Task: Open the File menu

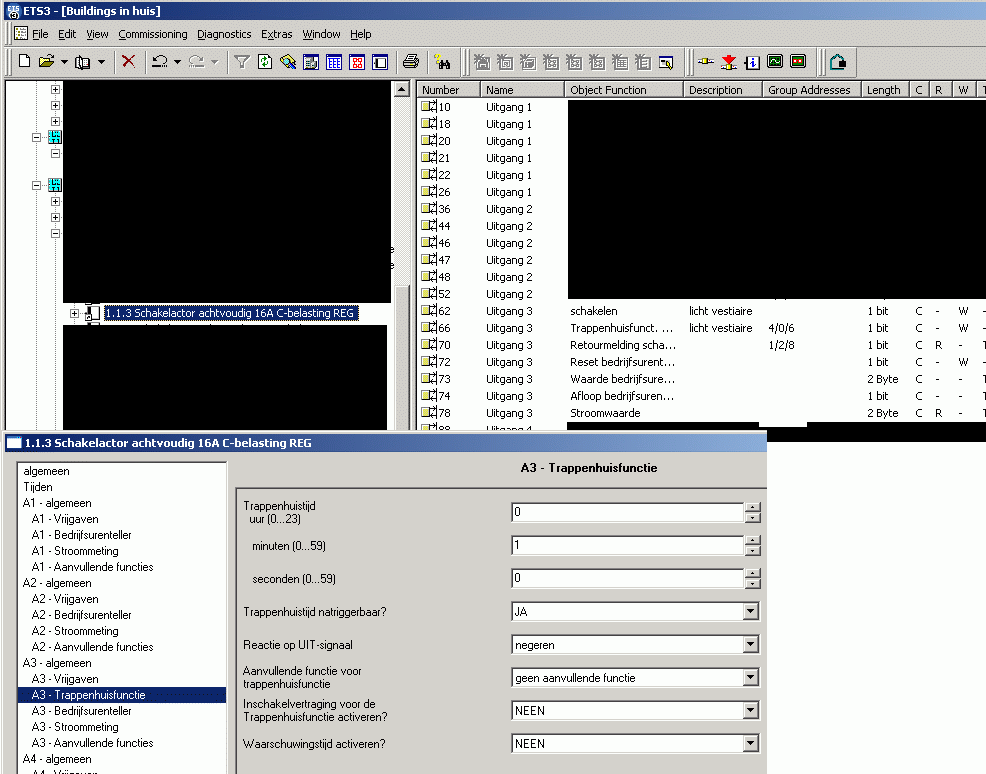Action: click(40, 34)
